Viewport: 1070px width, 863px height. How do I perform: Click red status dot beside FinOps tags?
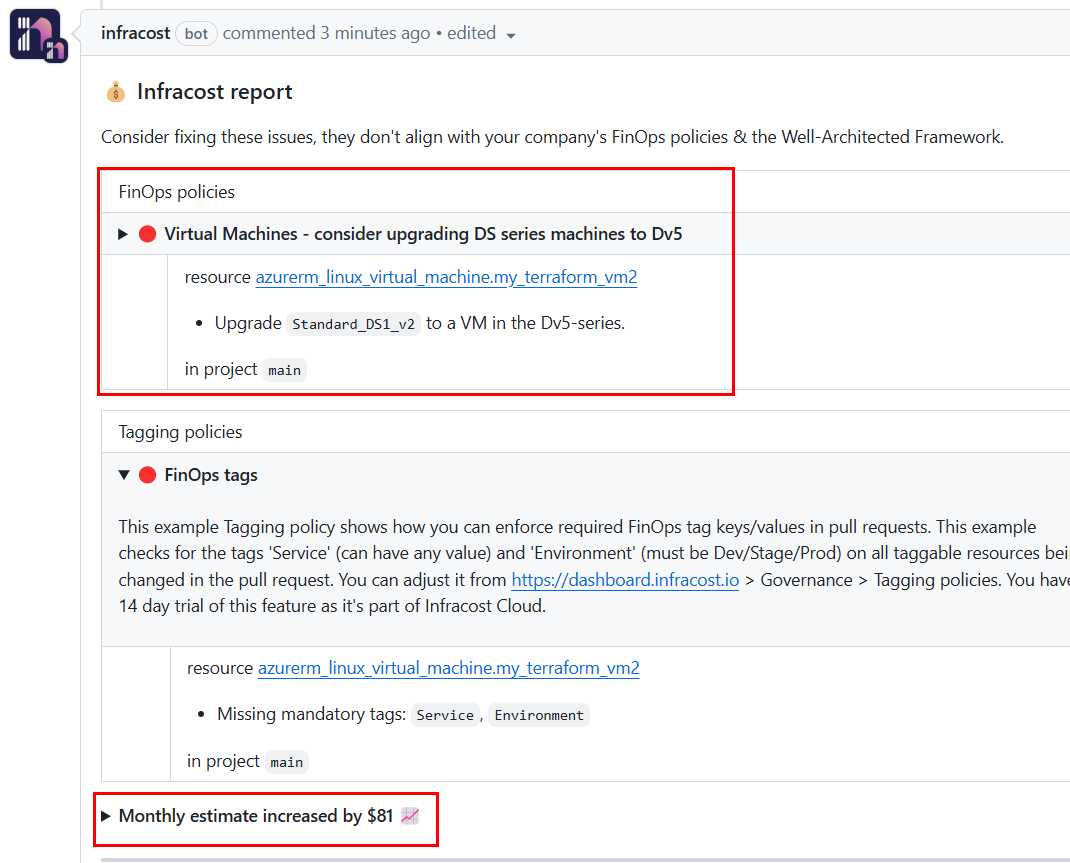point(147,475)
